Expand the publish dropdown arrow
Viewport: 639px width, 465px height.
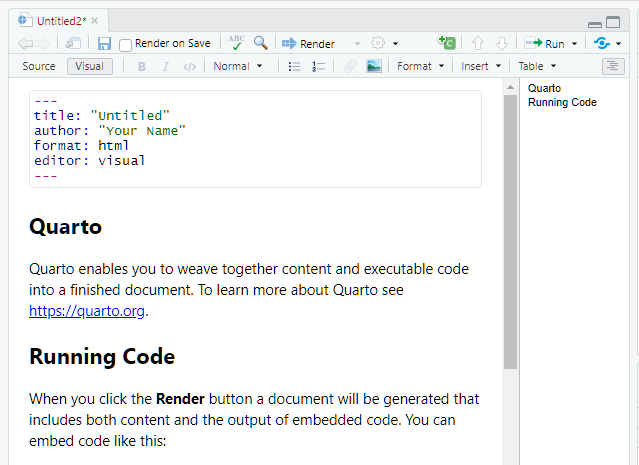619,44
